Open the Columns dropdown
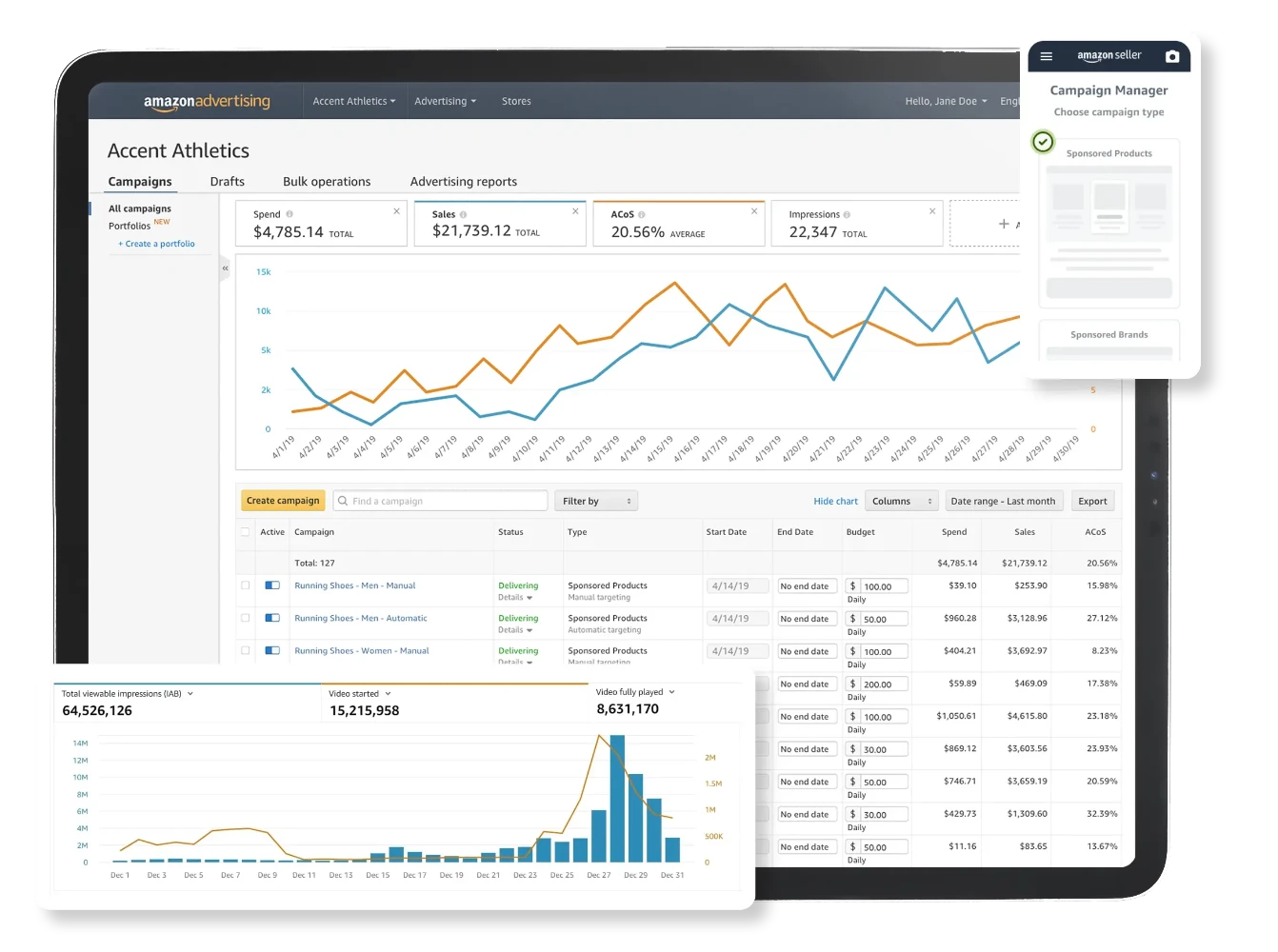This screenshot has height=952, width=1278. (x=902, y=501)
